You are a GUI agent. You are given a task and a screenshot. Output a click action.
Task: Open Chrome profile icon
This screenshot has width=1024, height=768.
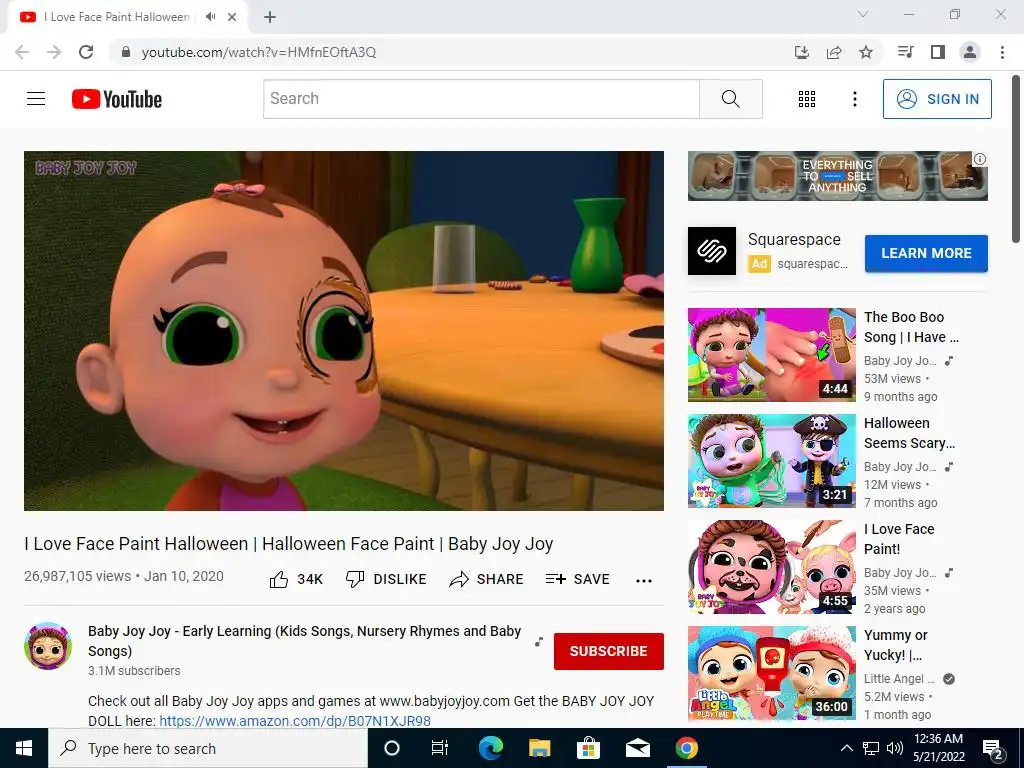click(970, 52)
